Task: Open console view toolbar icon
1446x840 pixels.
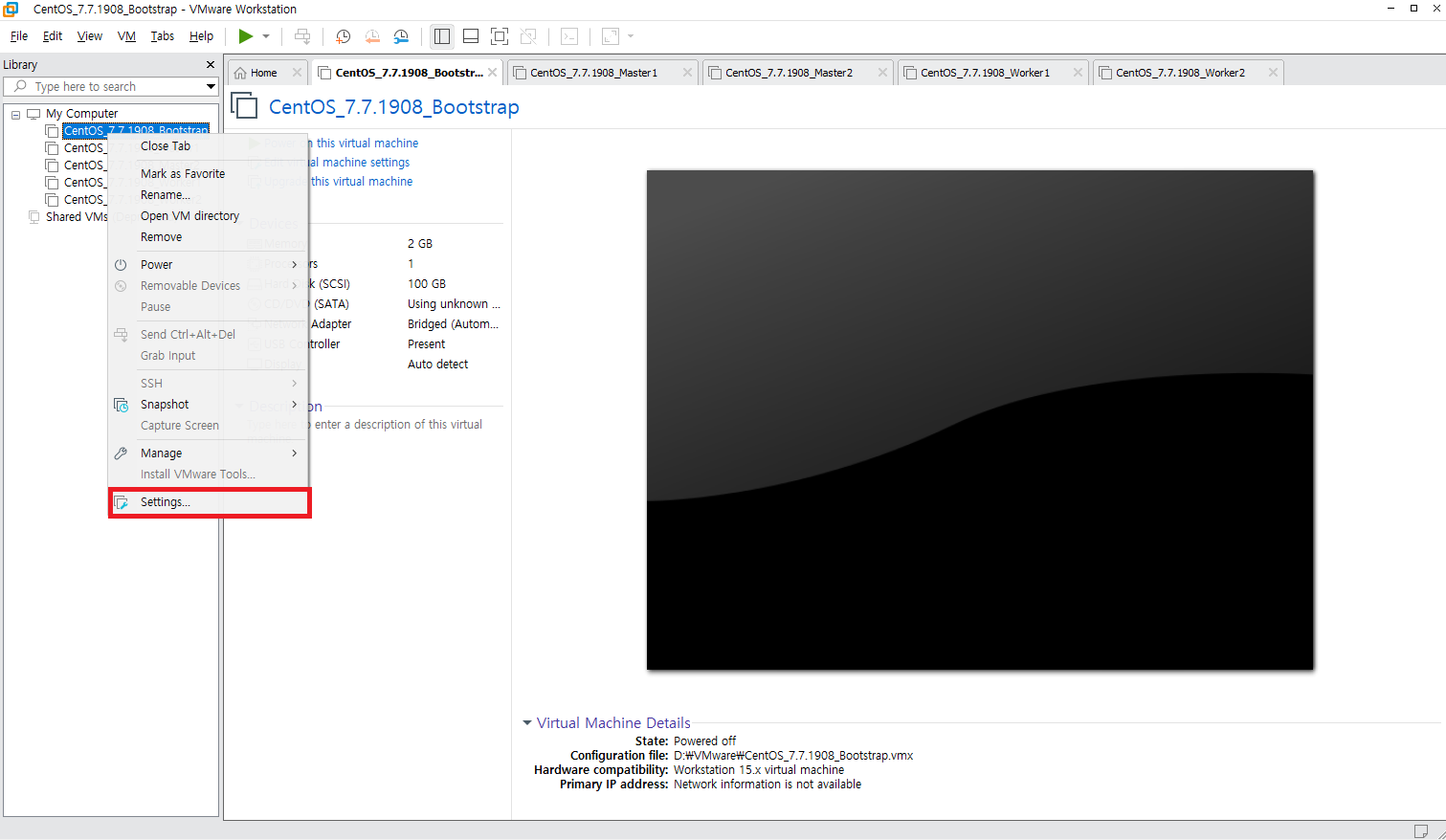Action: (x=569, y=36)
